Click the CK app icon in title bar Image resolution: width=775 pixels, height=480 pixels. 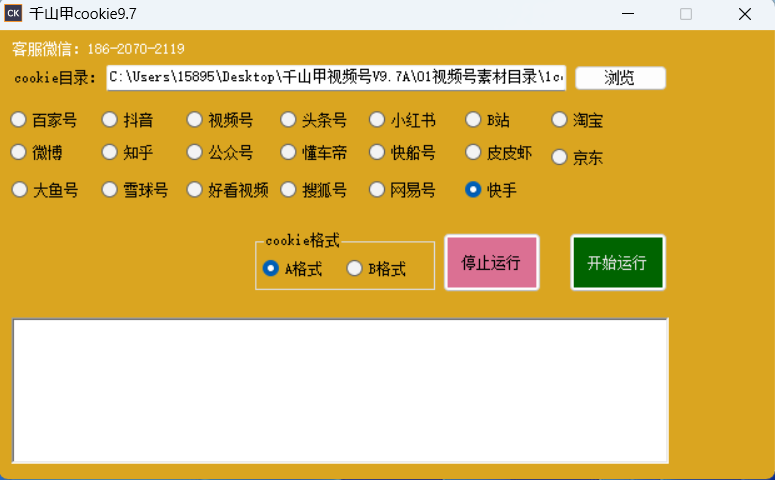click(14, 14)
